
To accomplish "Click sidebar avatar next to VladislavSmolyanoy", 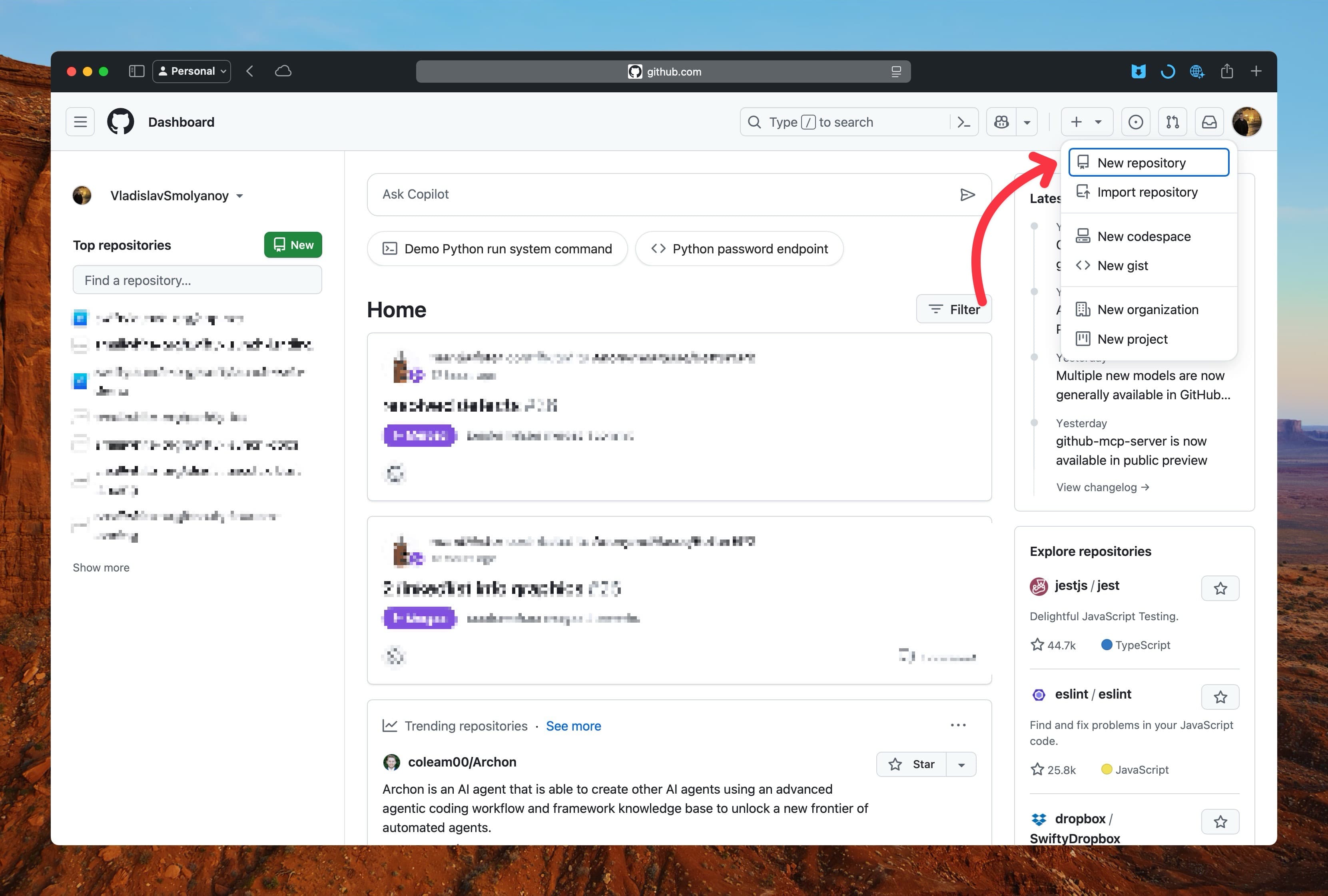I will click(x=82, y=195).
